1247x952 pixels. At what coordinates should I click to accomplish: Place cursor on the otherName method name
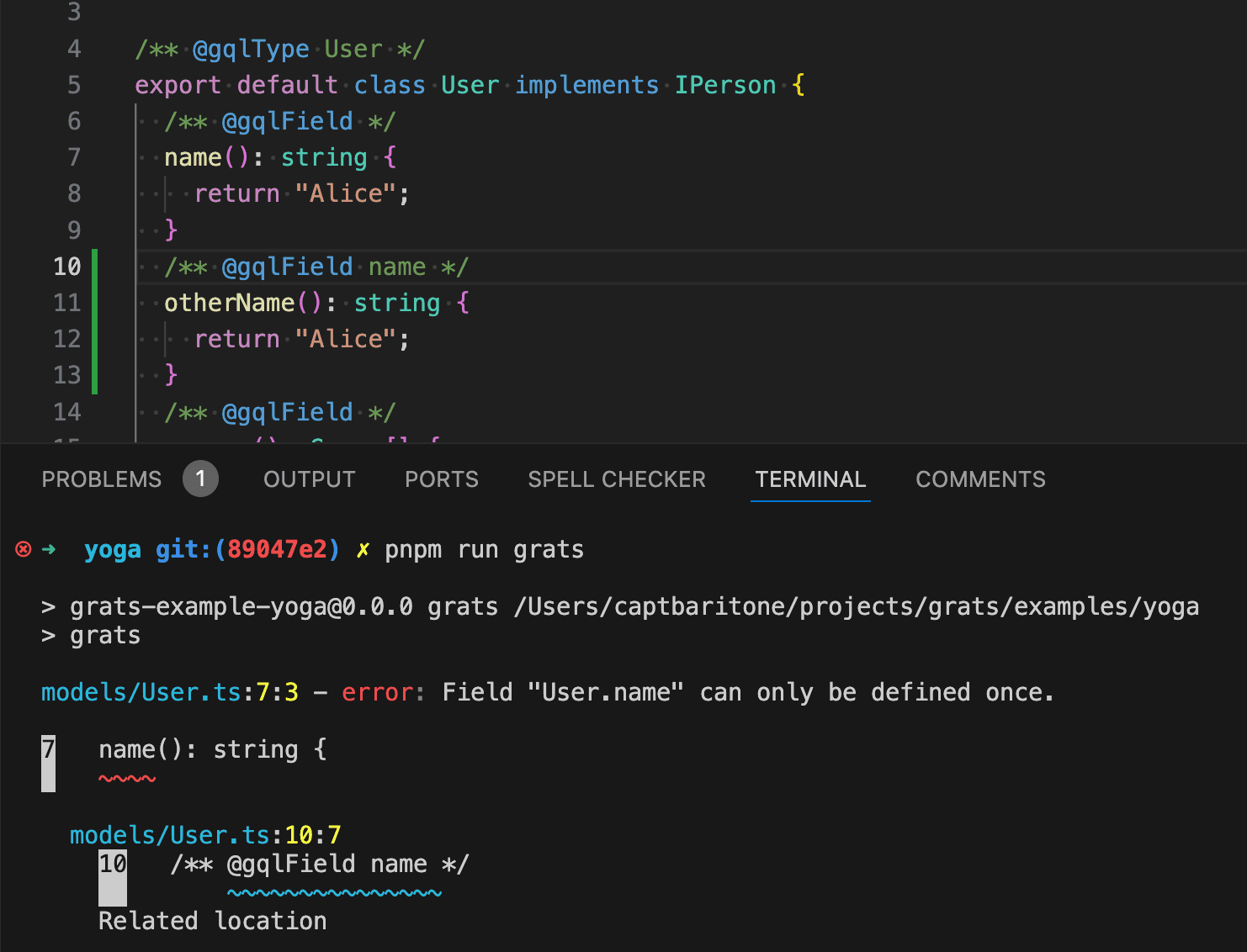pos(229,303)
